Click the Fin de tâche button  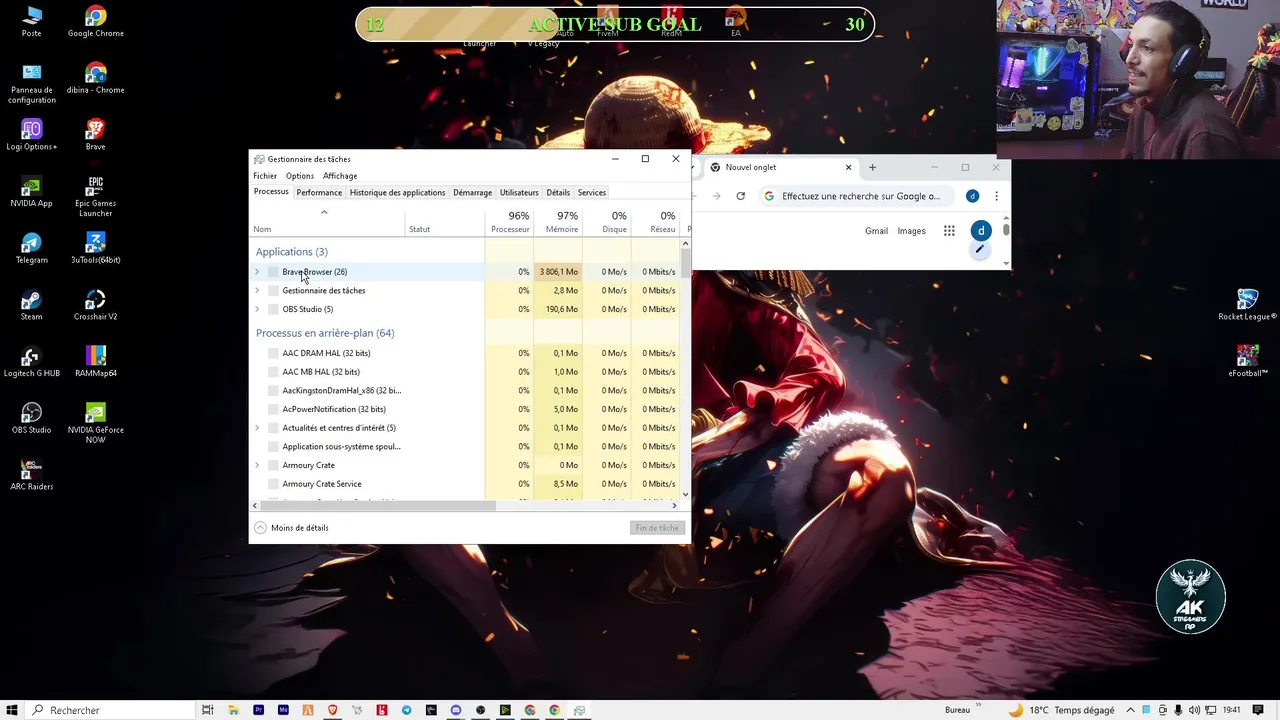[x=657, y=528]
